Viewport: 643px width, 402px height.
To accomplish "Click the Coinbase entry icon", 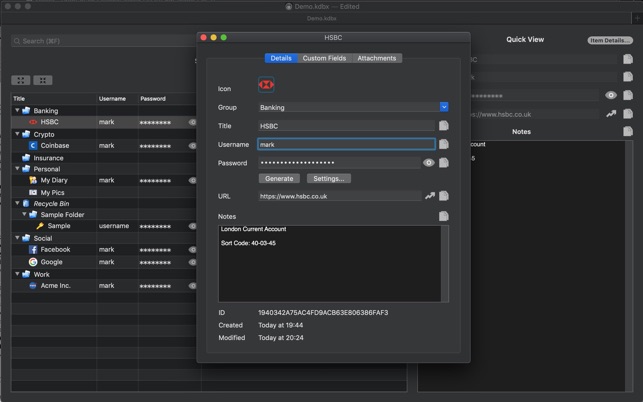I will 33,146.
